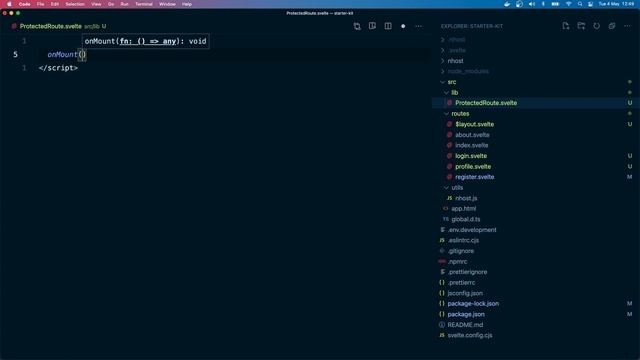Open register.svelte file
Screen dimensions: 640x360
coord(474,177)
